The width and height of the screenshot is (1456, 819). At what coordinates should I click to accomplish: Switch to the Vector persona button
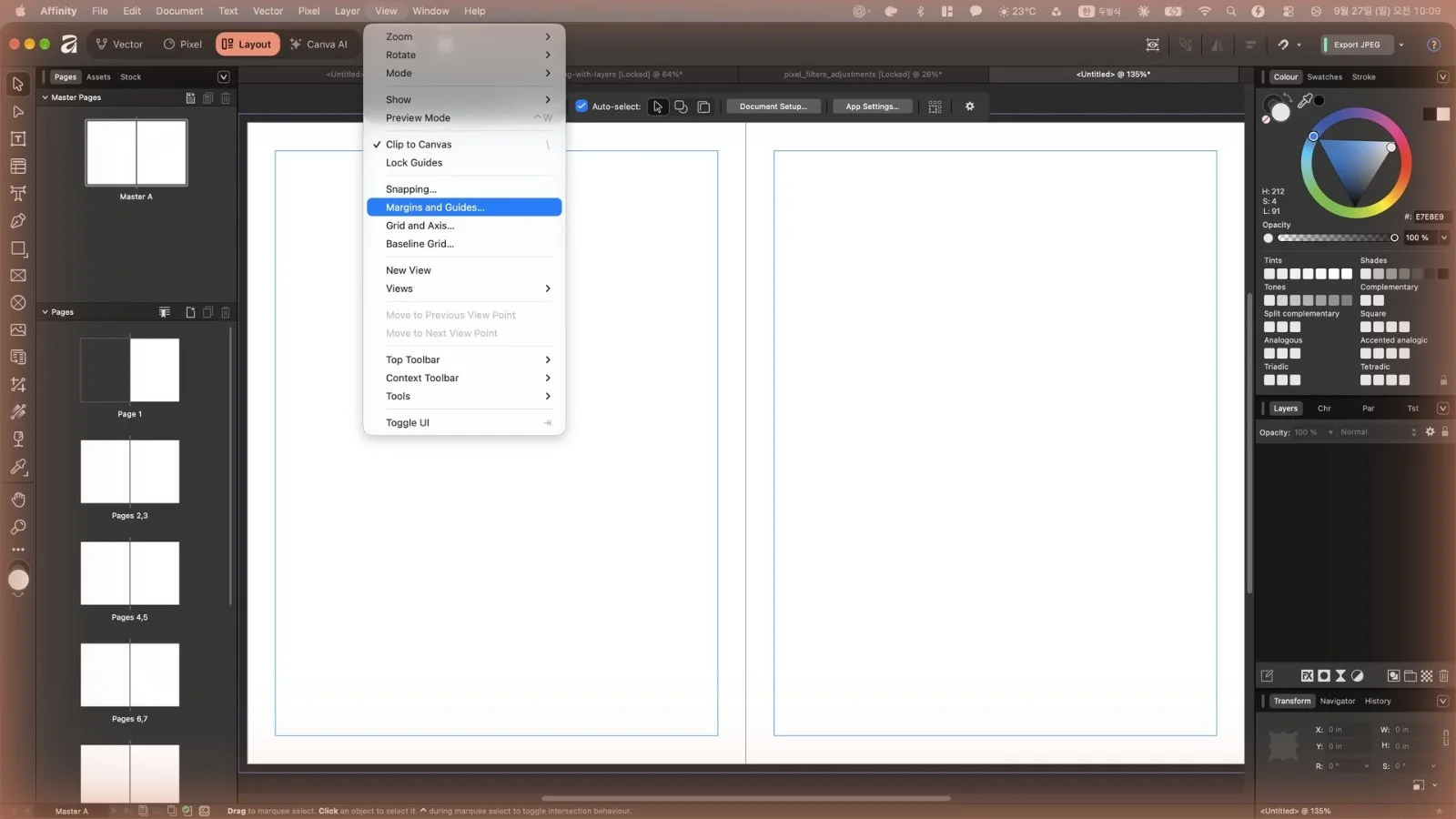click(120, 45)
